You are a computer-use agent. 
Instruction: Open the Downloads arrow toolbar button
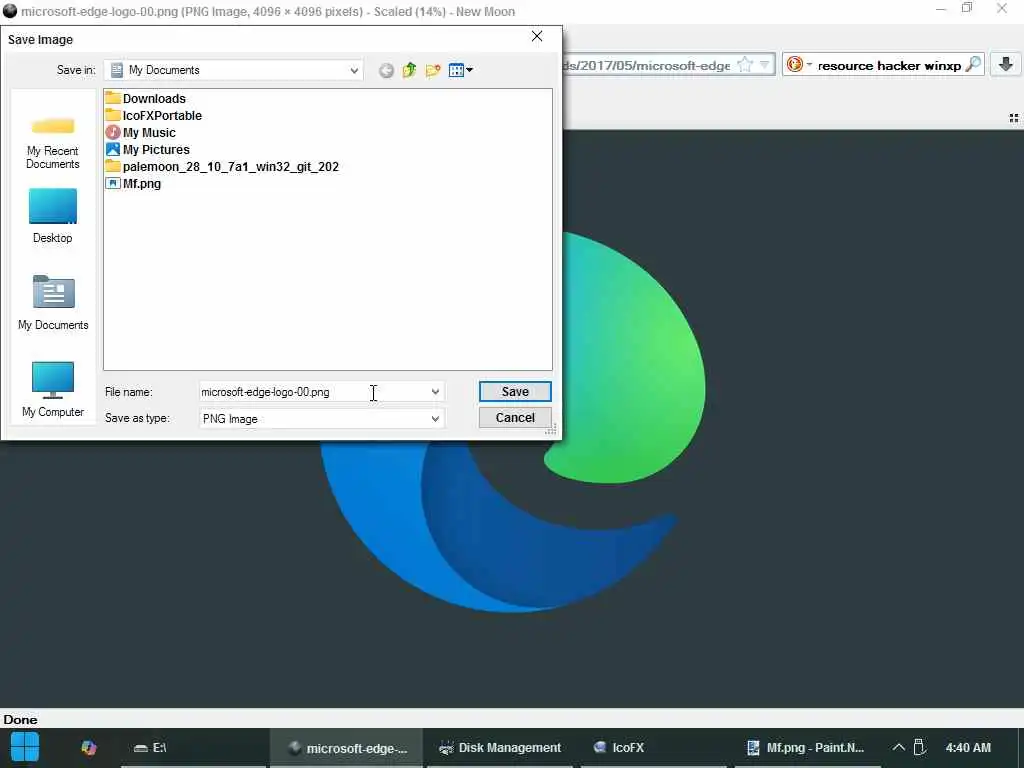pyautogui.click(x=1006, y=64)
